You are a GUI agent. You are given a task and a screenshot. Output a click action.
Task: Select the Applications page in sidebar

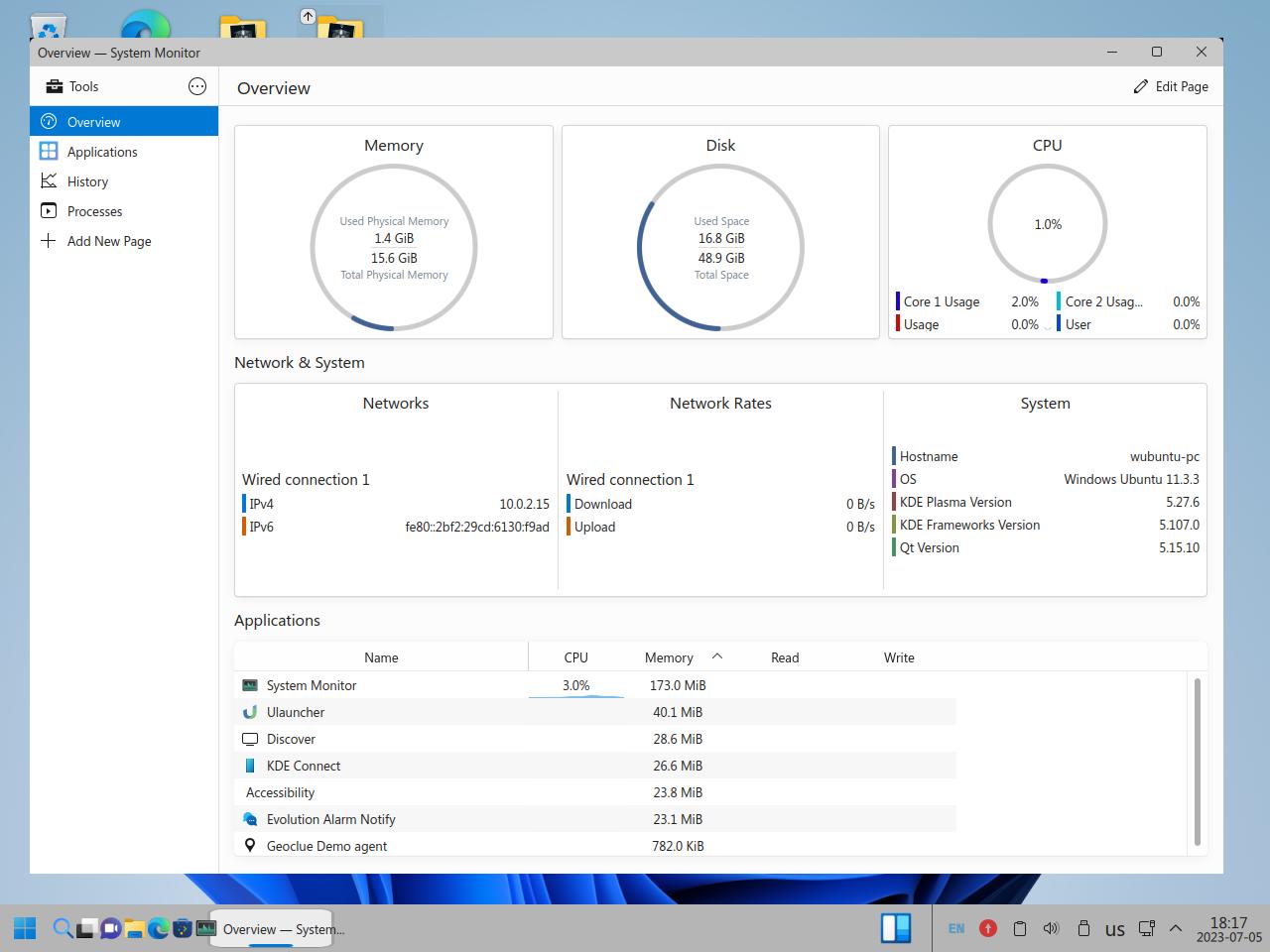(102, 152)
